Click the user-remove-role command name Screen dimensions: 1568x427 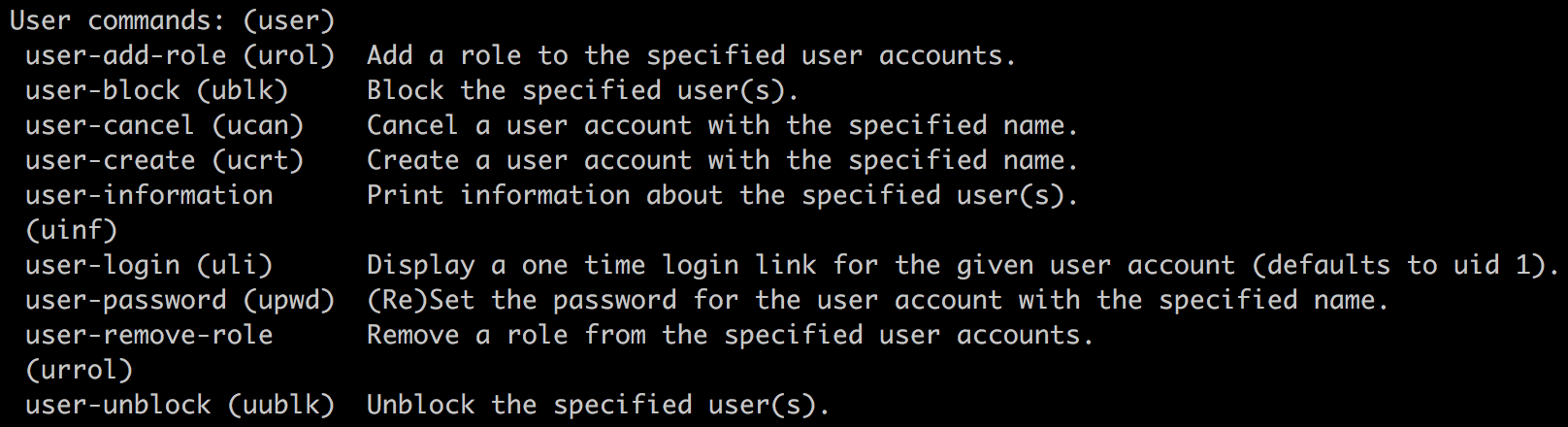click(x=148, y=335)
